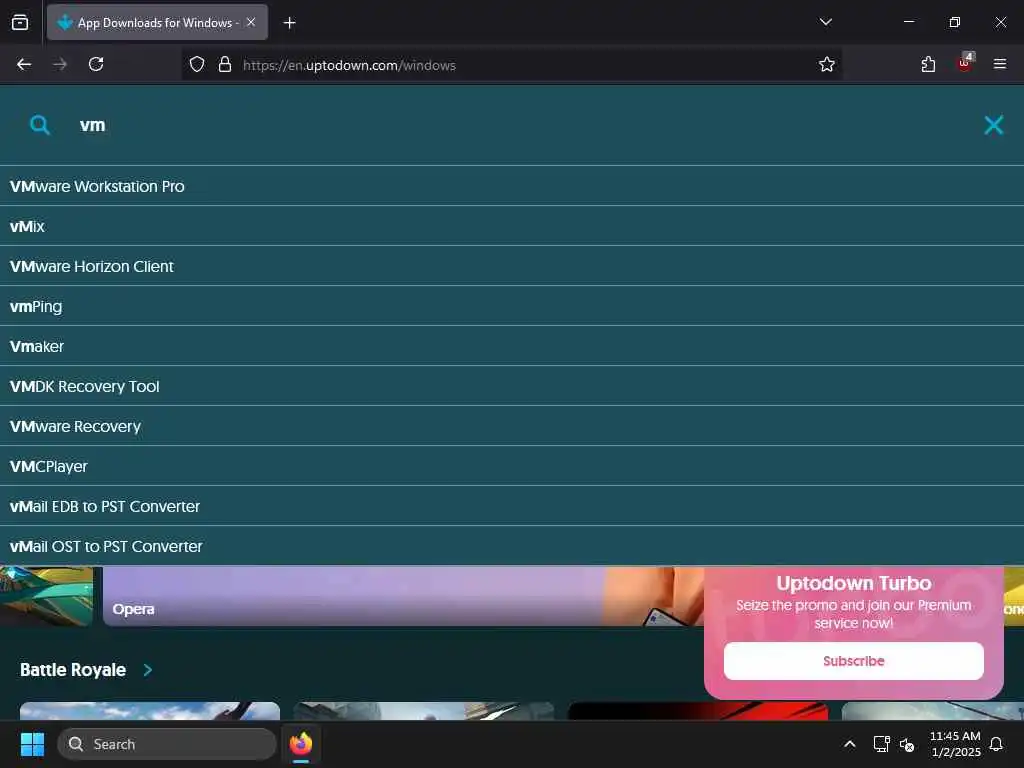Screen dimensions: 1024x768
Task: Reload the current page
Action: click(96, 64)
